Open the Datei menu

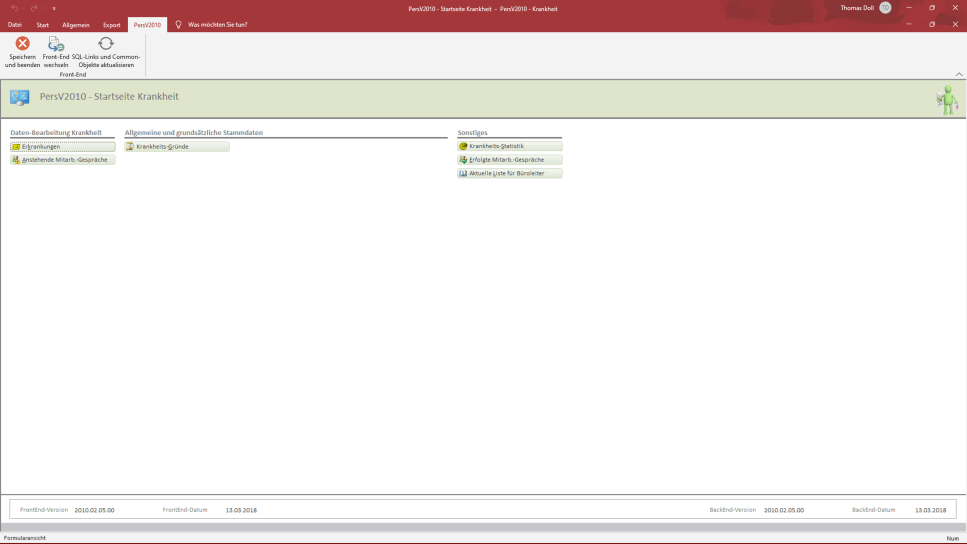14,24
